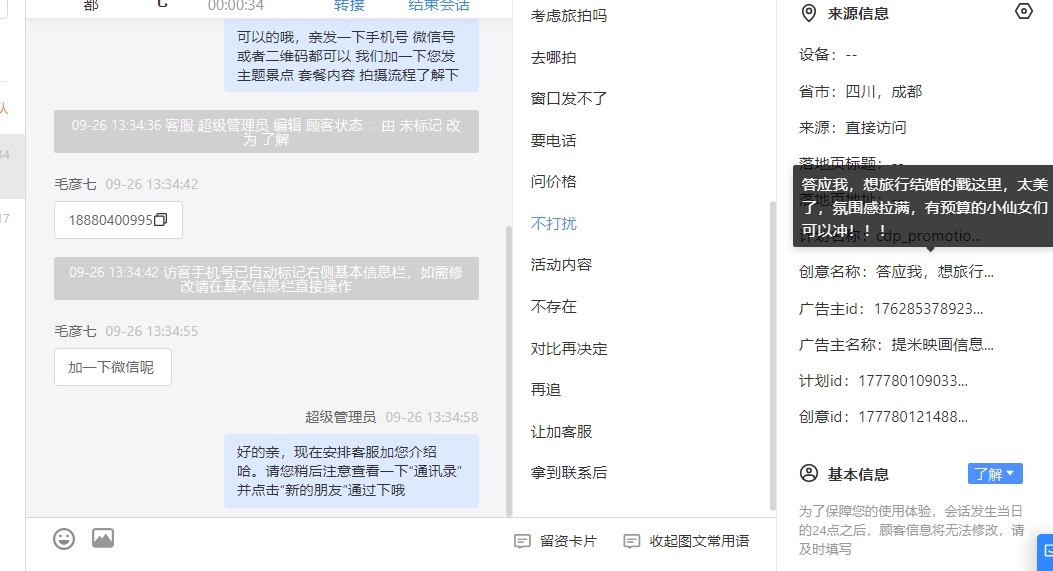Click the 创意id value 177780121488…
The width and height of the screenshot is (1053, 571).
[x=913, y=417]
